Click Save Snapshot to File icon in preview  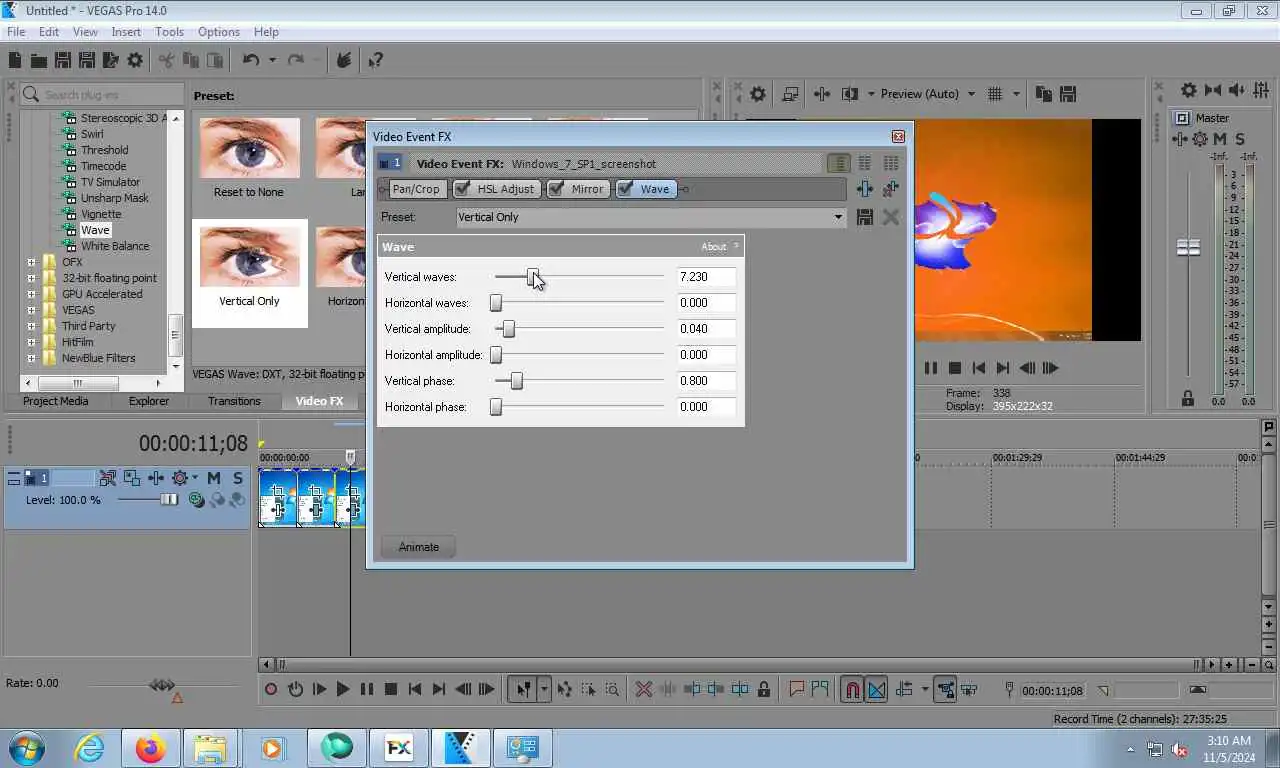pyautogui.click(x=1068, y=94)
